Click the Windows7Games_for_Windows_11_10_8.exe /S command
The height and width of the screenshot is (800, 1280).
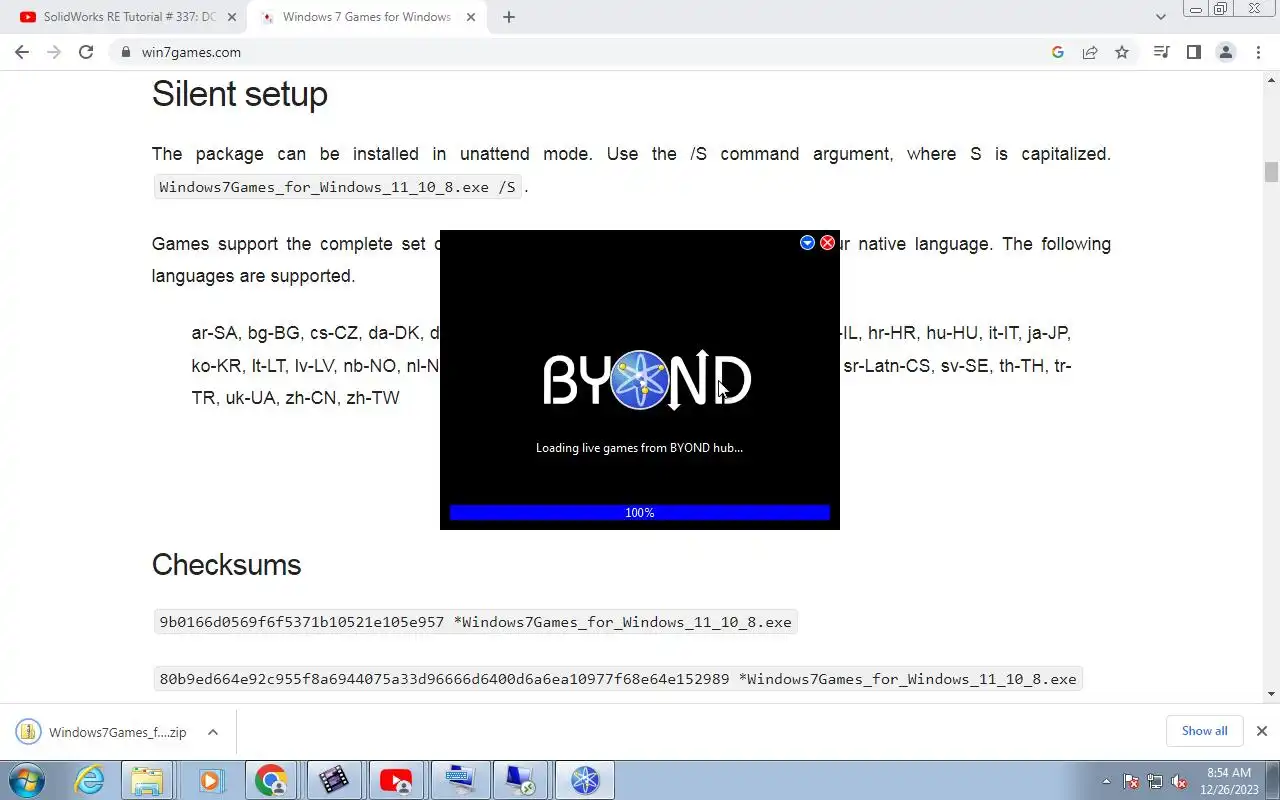click(338, 187)
